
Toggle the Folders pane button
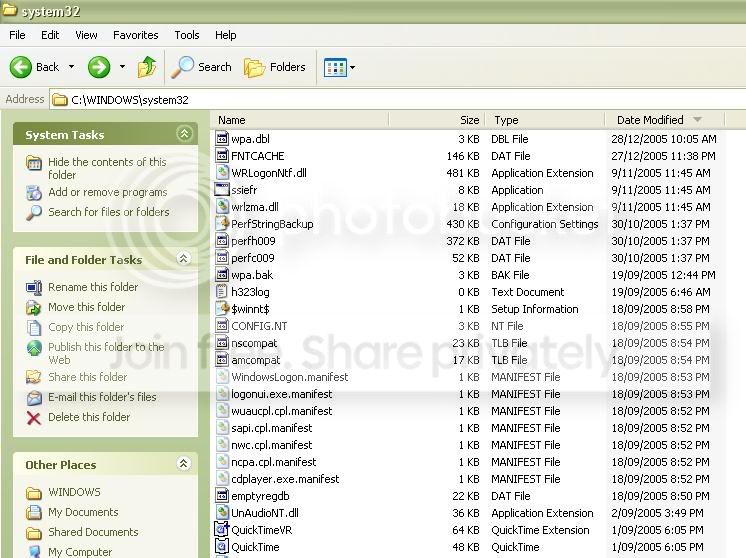coord(275,67)
